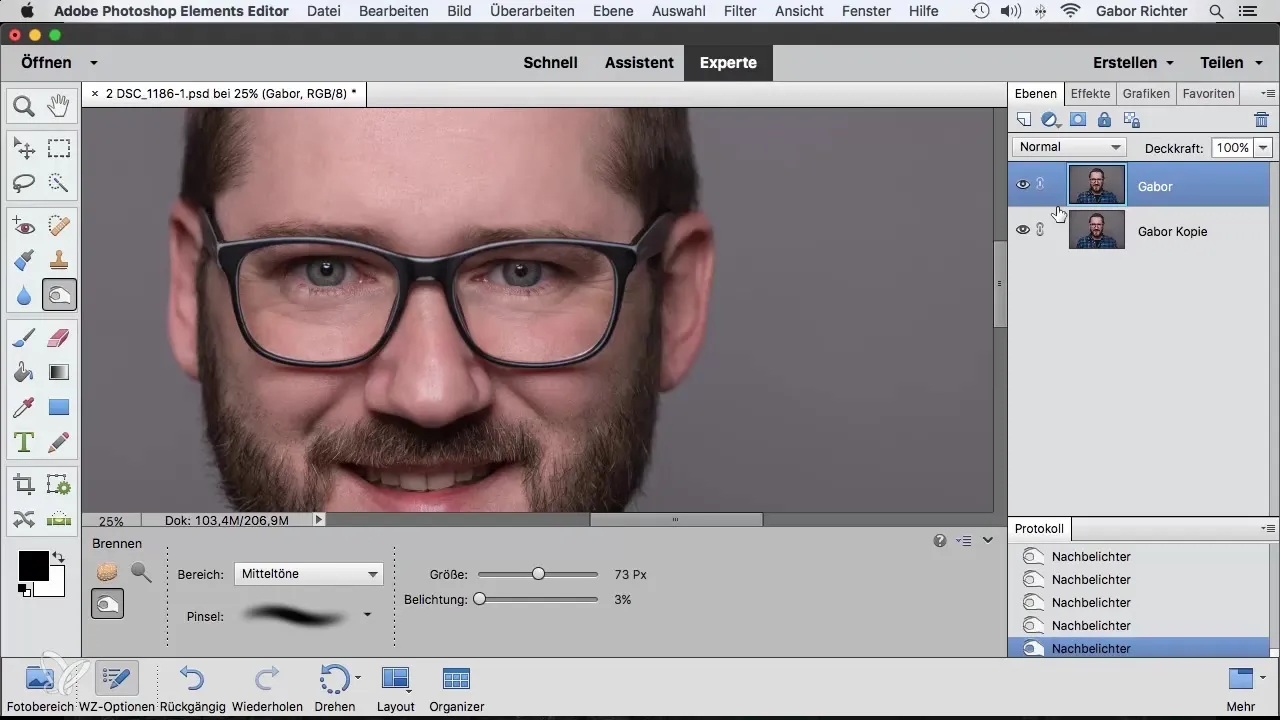1280x720 pixels.
Task: Click the Drehen rotate button
Action: 334,688
